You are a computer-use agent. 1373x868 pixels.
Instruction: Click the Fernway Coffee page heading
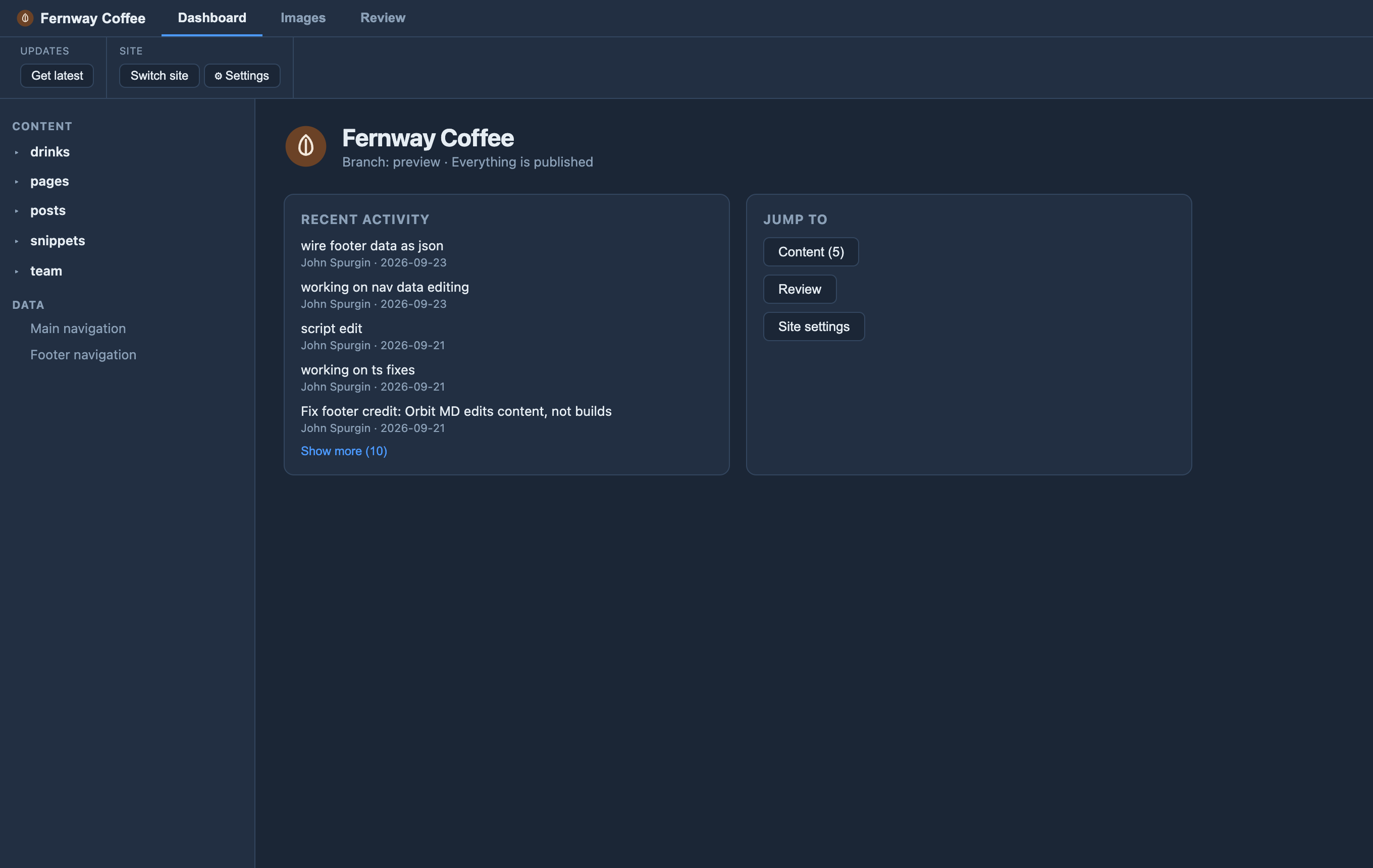(428, 138)
